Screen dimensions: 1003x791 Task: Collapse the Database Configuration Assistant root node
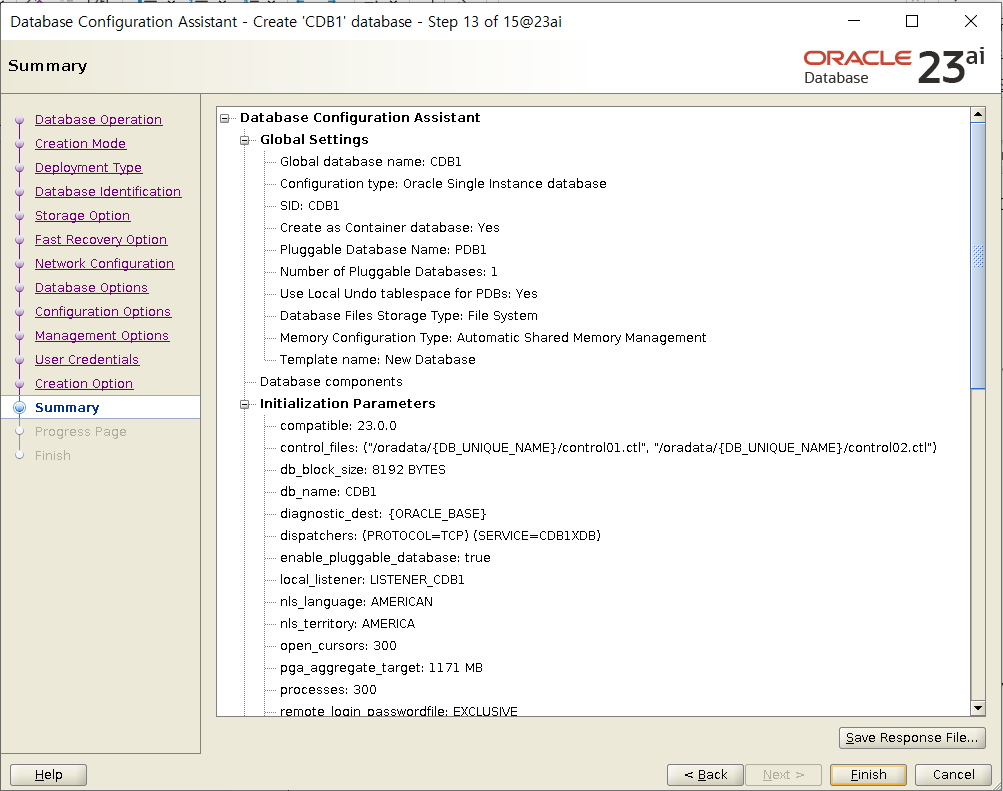225,118
